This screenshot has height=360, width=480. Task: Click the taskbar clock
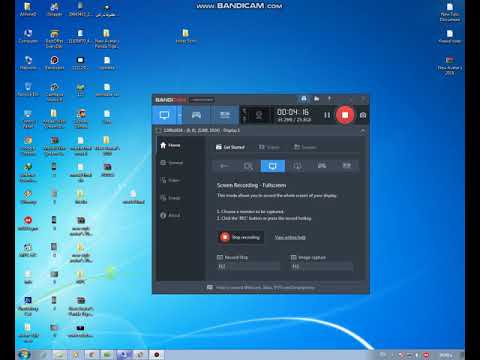coord(446,355)
